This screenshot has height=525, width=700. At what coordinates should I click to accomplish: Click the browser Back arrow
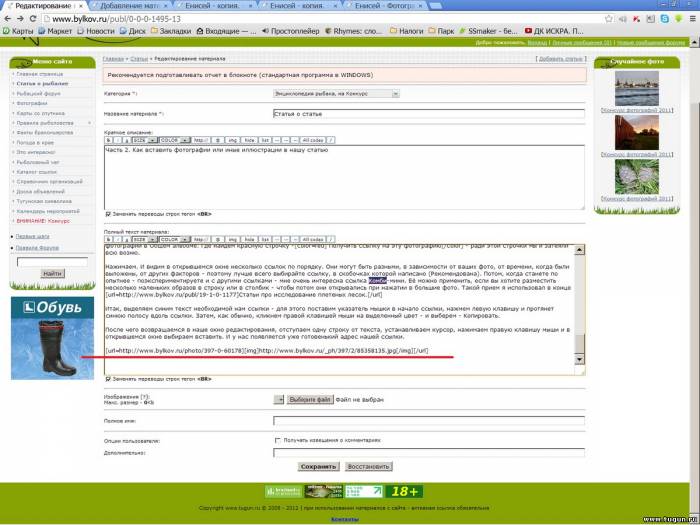coord(7,19)
